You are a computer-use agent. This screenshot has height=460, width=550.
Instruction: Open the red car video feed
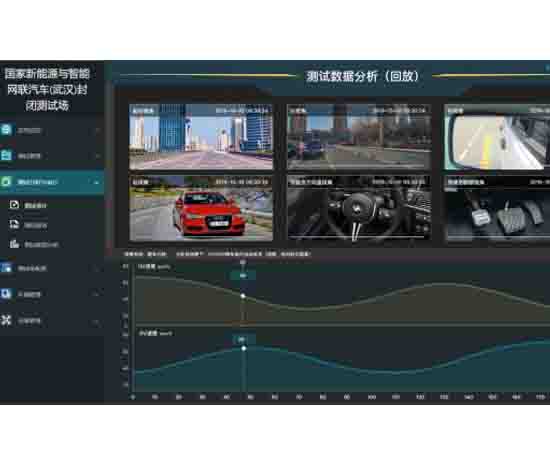coord(201,209)
